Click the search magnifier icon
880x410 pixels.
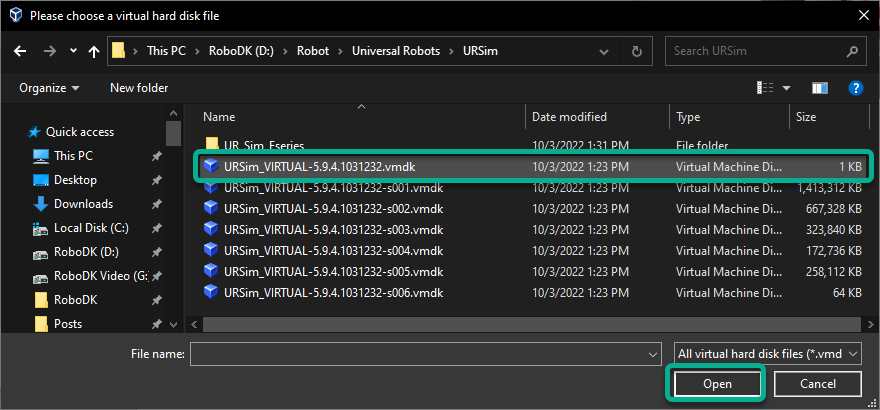851,51
